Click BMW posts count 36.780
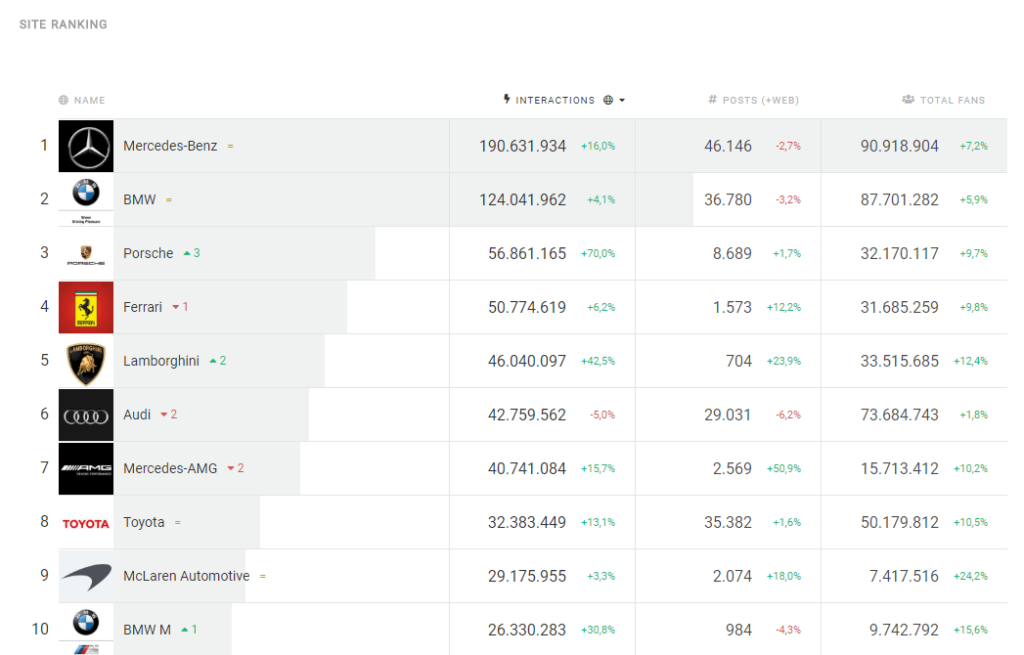The image size is (1024, 655). coord(728,199)
